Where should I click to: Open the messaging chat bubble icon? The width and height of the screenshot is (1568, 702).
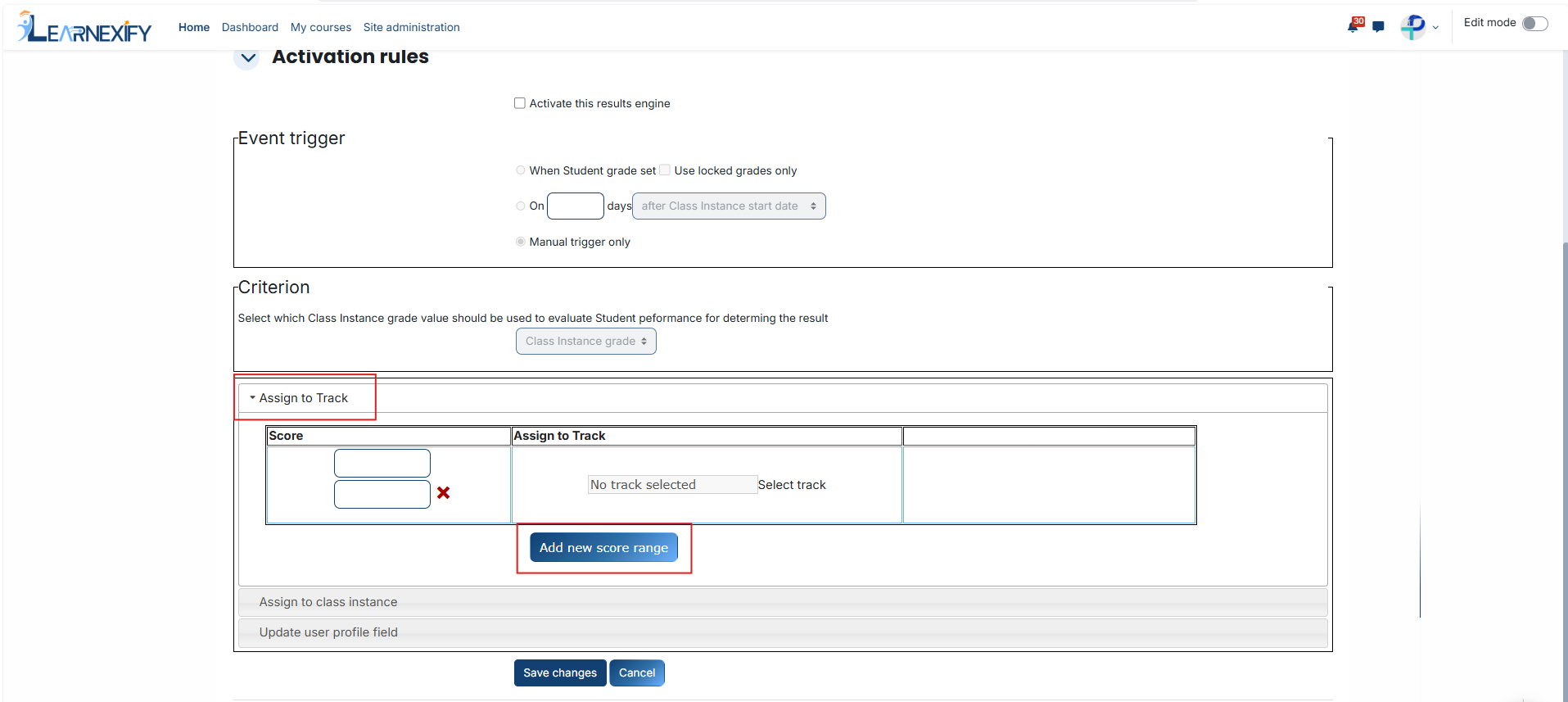pyautogui.click(x=1378, y=27)
